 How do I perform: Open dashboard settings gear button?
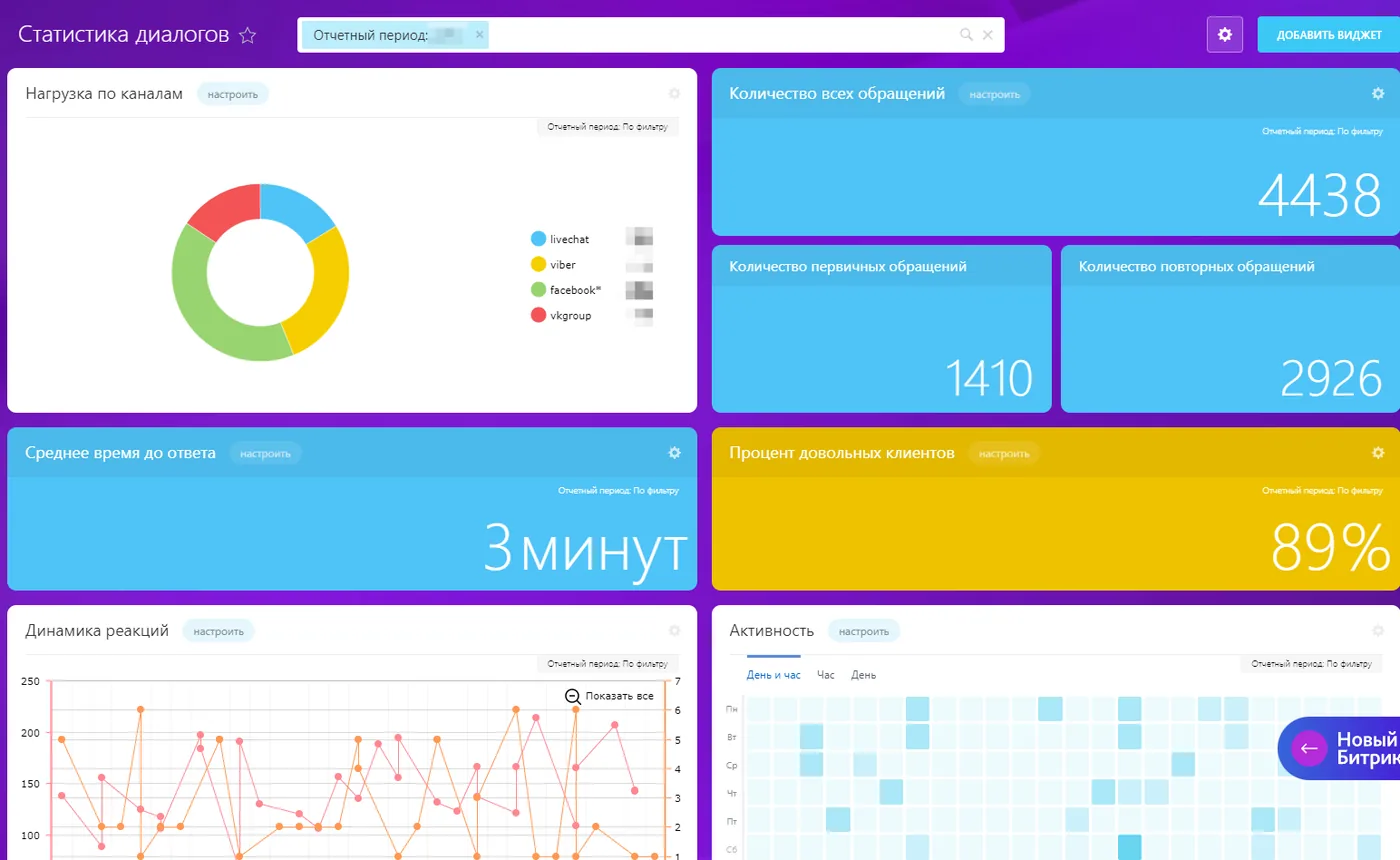(x=1224, y=35)
